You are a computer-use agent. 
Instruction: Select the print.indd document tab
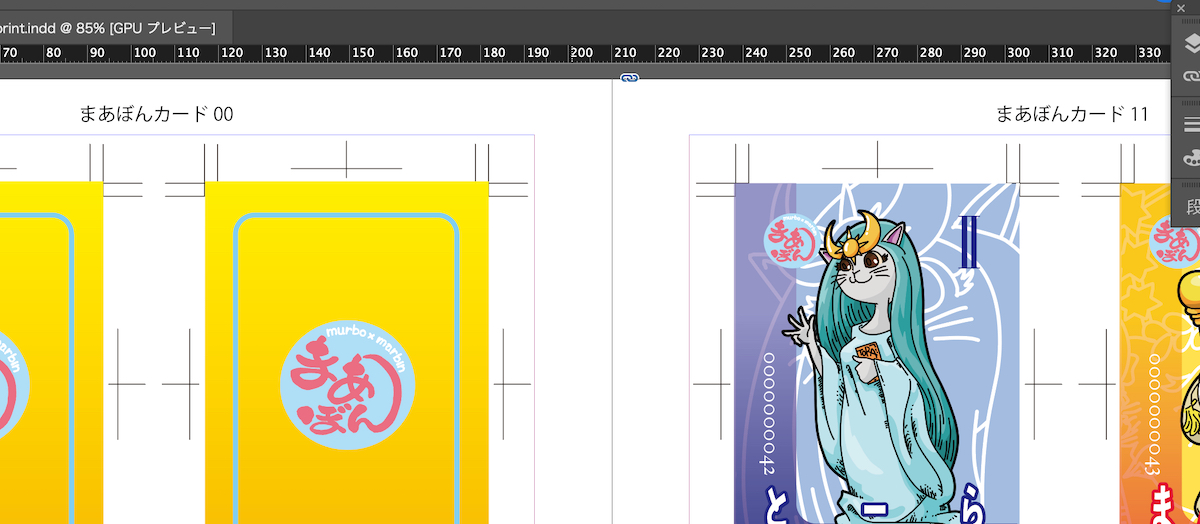(x=110, y=27)
